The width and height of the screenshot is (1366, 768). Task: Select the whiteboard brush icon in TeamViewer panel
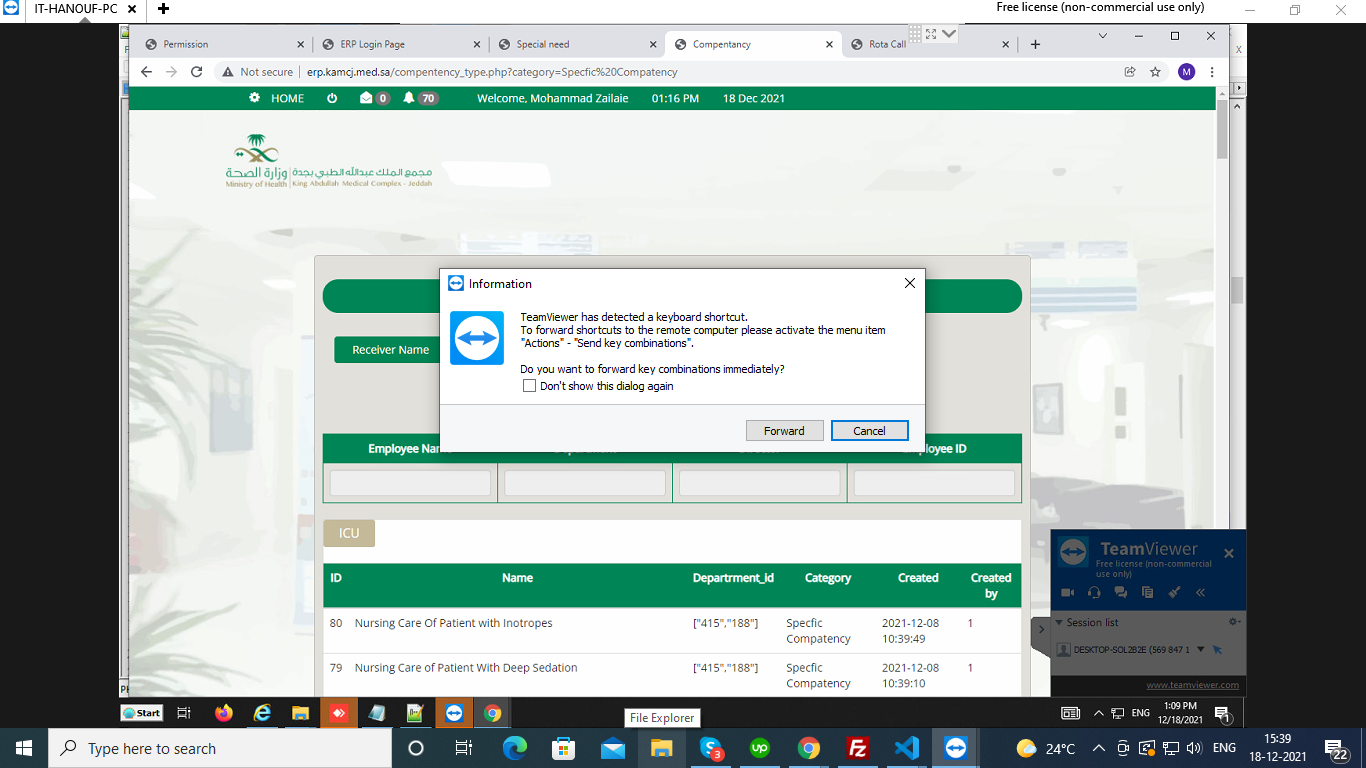(1174, 593)
